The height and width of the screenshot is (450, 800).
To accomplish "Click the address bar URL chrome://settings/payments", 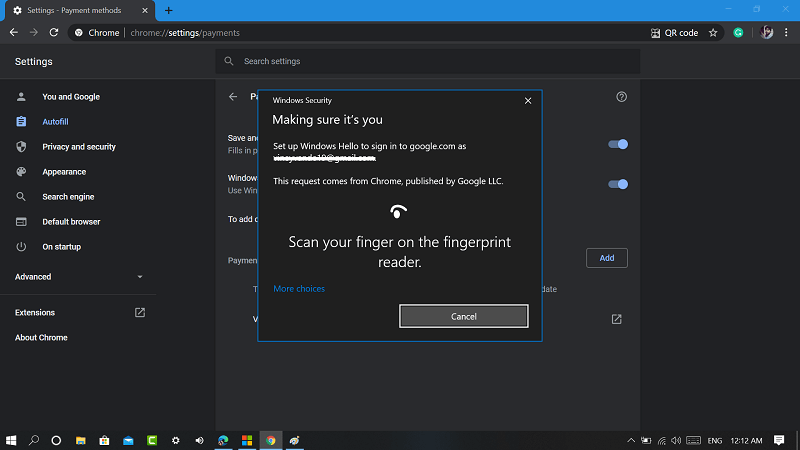I will pos(185,33).
